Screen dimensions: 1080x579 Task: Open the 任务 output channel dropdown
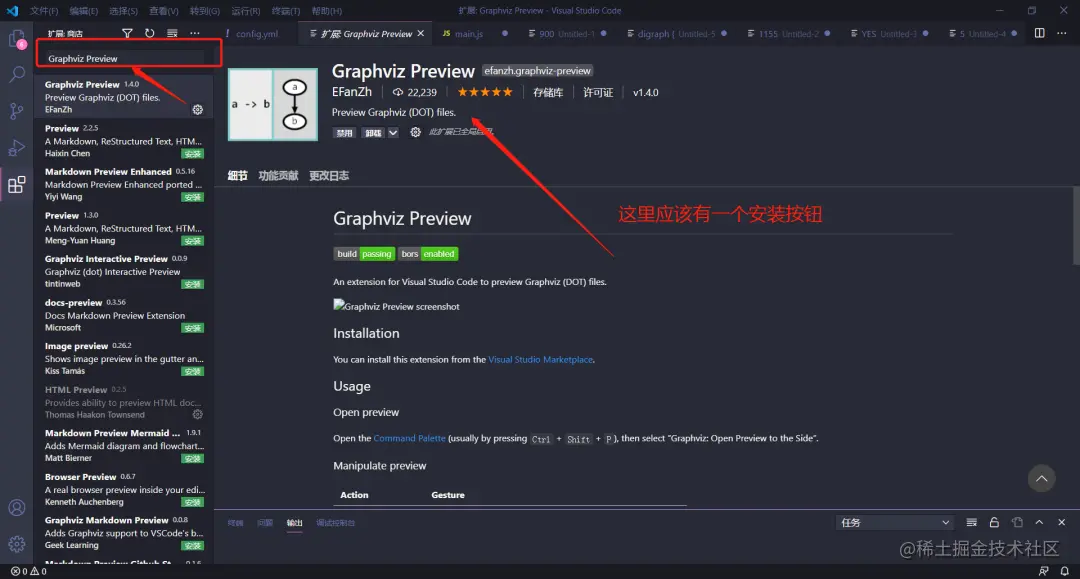click(894, 523)
